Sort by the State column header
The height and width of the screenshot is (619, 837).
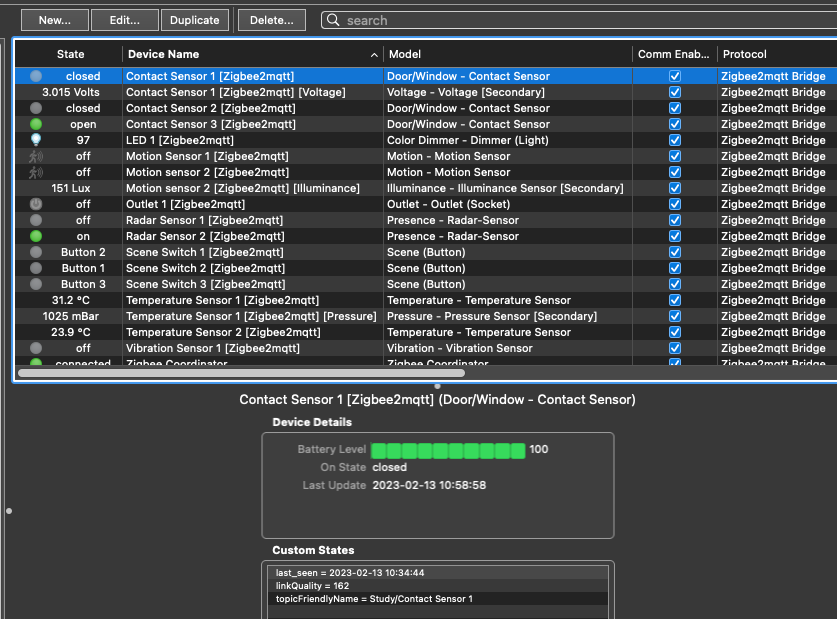point(70,54)
